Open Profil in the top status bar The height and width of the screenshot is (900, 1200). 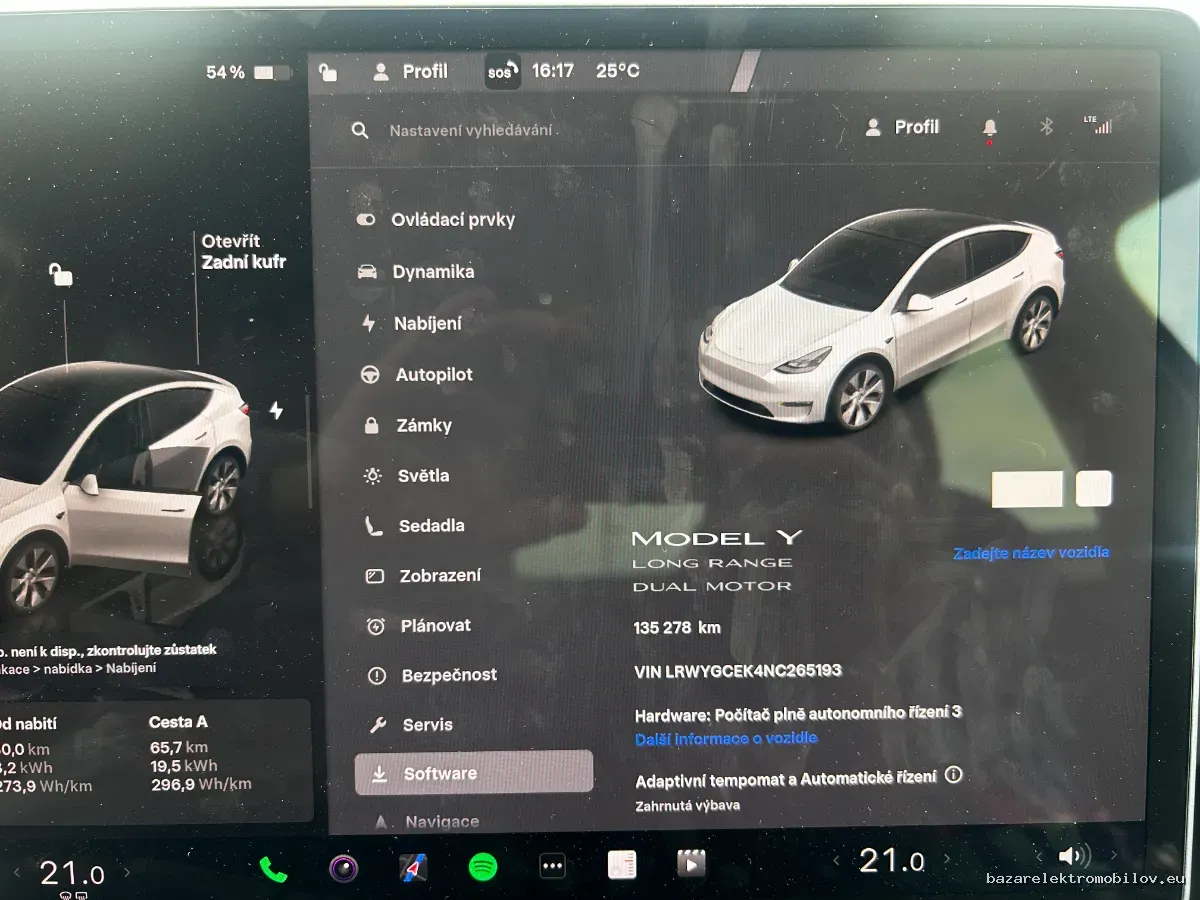tap(410, 72)
